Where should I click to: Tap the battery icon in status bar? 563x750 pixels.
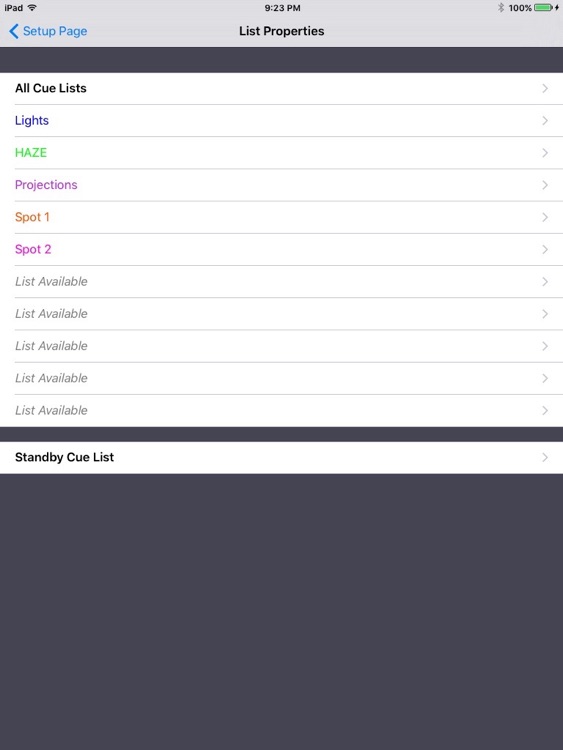pyautogui.click(x=544, y=8)
